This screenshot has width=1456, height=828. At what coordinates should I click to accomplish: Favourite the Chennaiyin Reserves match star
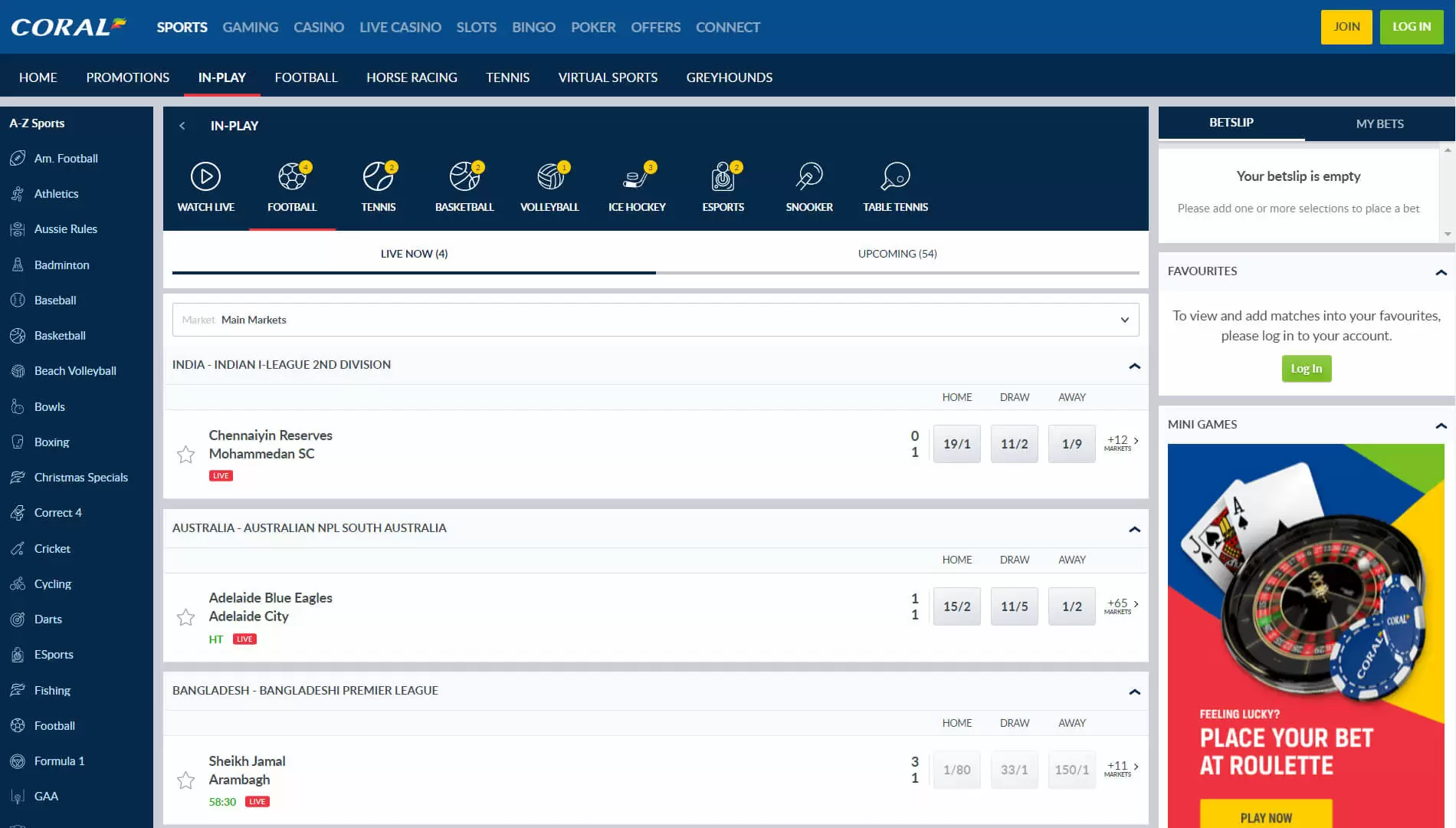[x=185, y=455]
